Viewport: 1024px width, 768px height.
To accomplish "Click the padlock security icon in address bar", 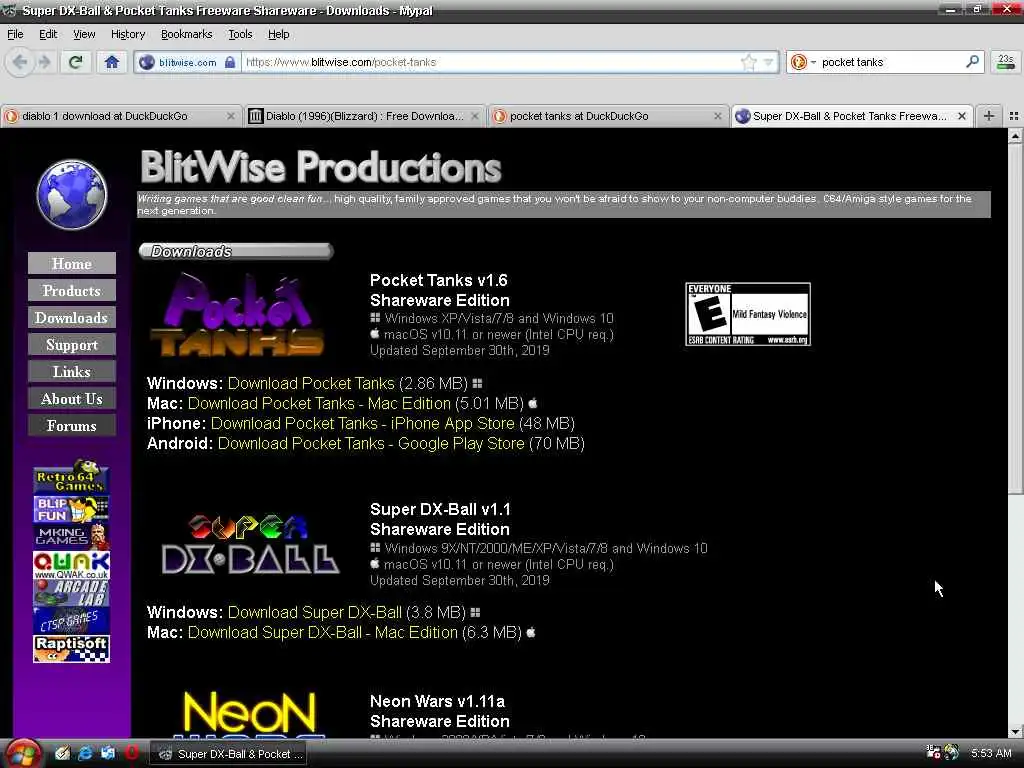I will [x=230, y=62].
